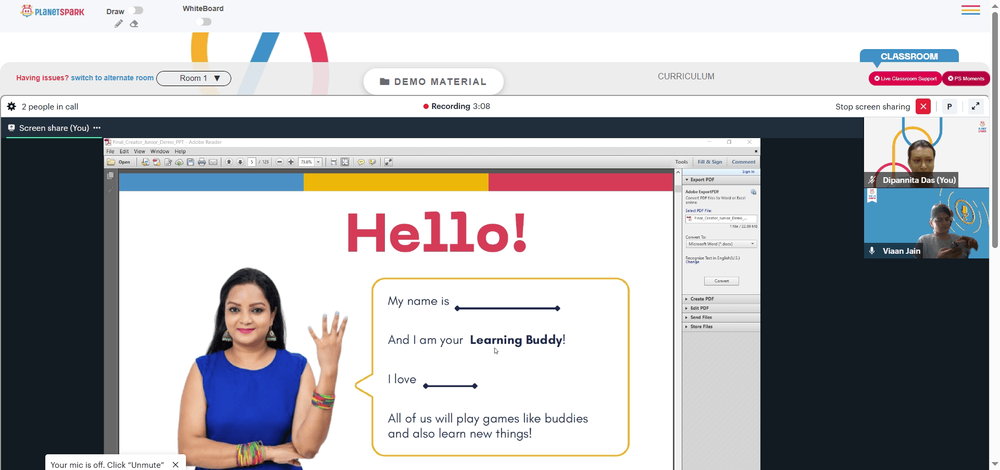Click 'switch to alternate room' link
Viewport: 1000px width, 470px height.
pyautogui.click(x=112, y=78)
